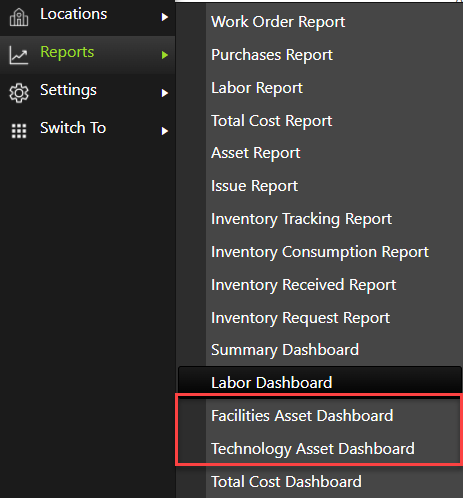This screenshot has height=498, width=463.
Task: Click the Switch To grid icon
Action: (19, 131)
